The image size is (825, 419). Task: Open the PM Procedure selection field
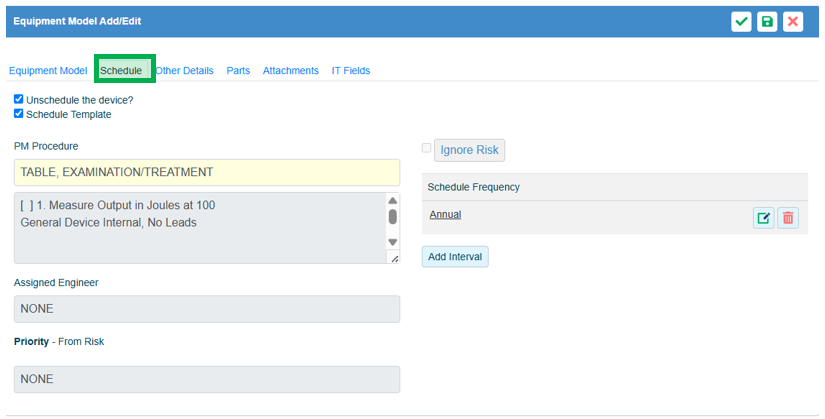pos(207,172)
